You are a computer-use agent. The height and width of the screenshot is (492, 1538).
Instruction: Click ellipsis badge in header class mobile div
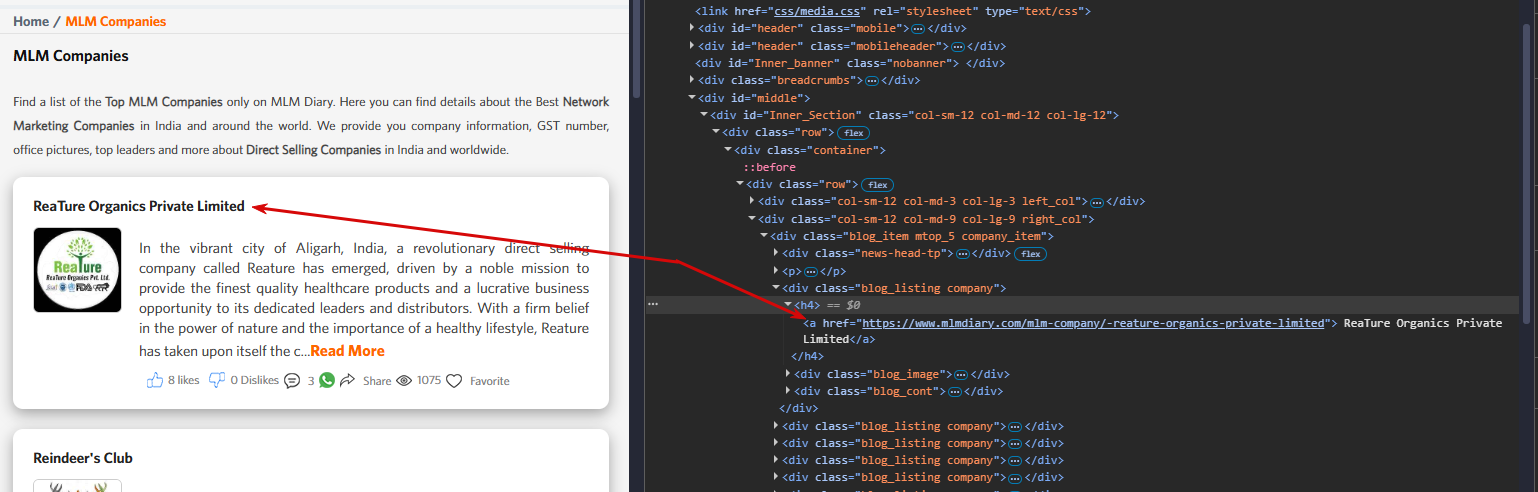click(x=917, y=29)
